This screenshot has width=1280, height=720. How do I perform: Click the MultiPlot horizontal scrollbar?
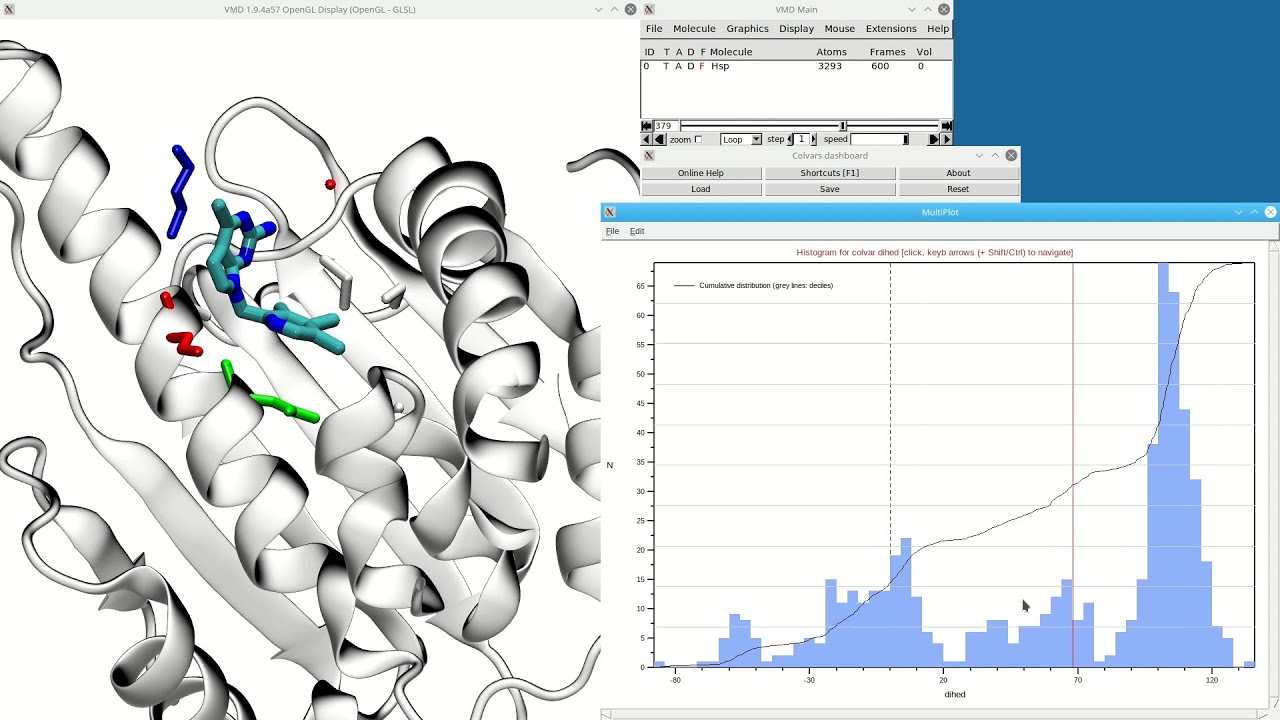coord(935,714)
